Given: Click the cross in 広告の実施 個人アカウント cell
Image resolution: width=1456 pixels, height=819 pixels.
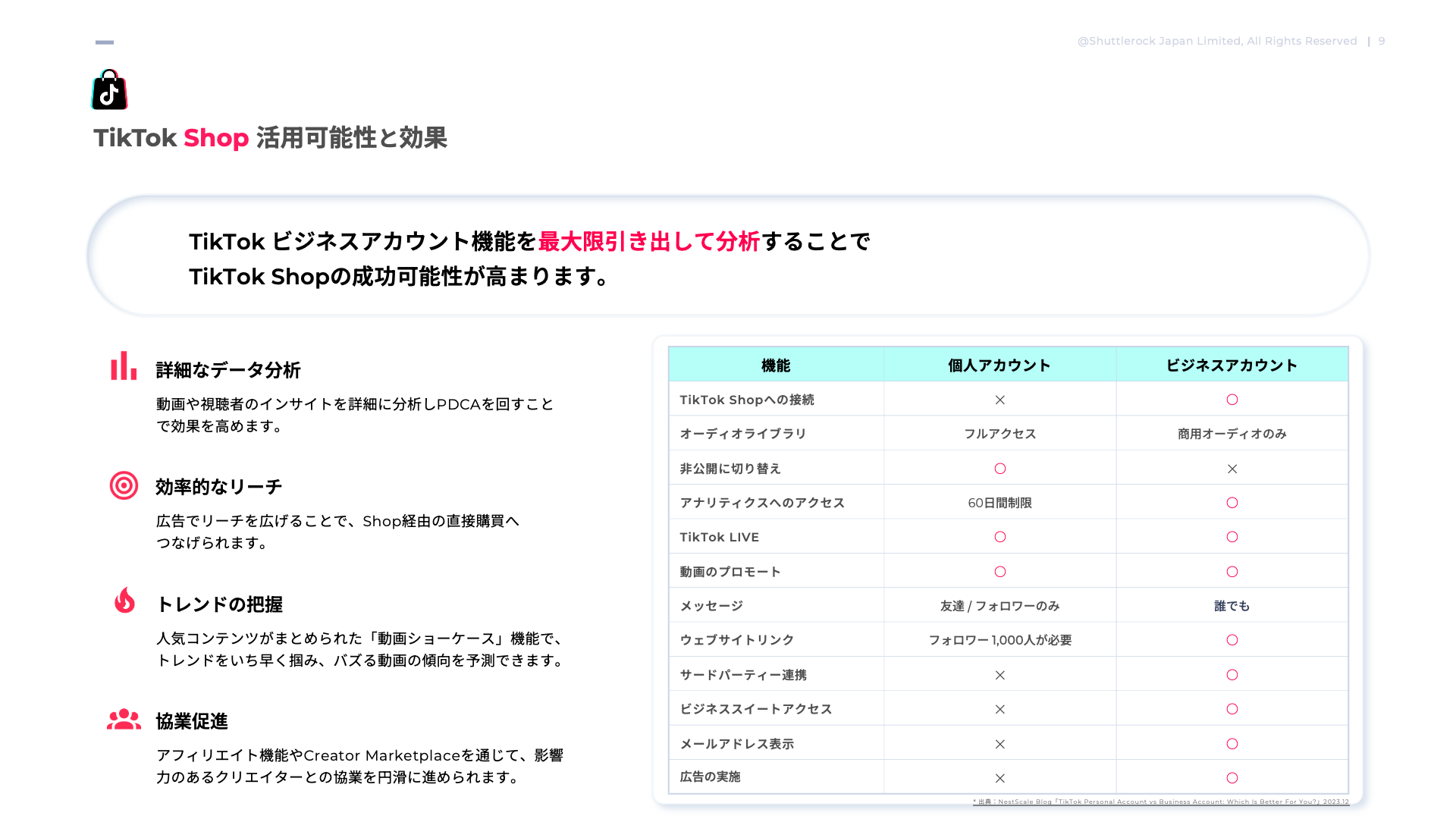Looking at the screenshot, I should click(999, 778).
